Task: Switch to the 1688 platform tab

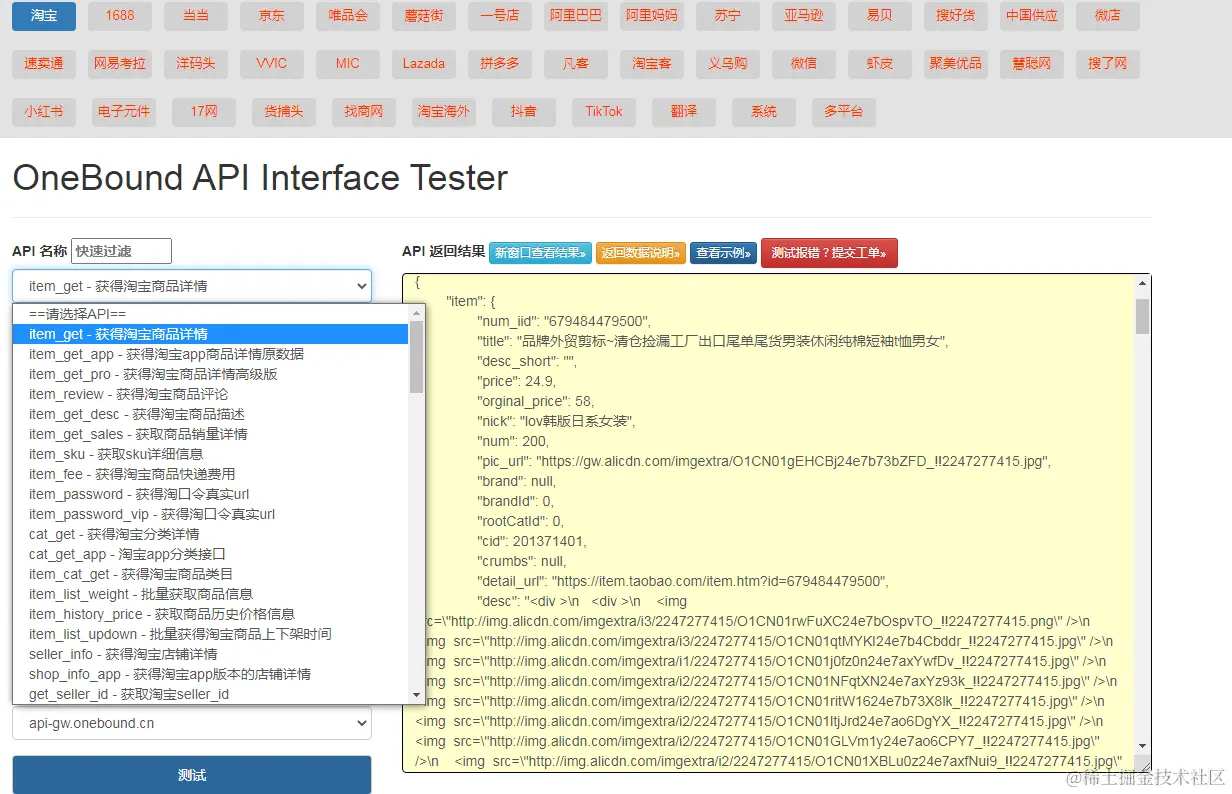Action: tap(120, 16)
